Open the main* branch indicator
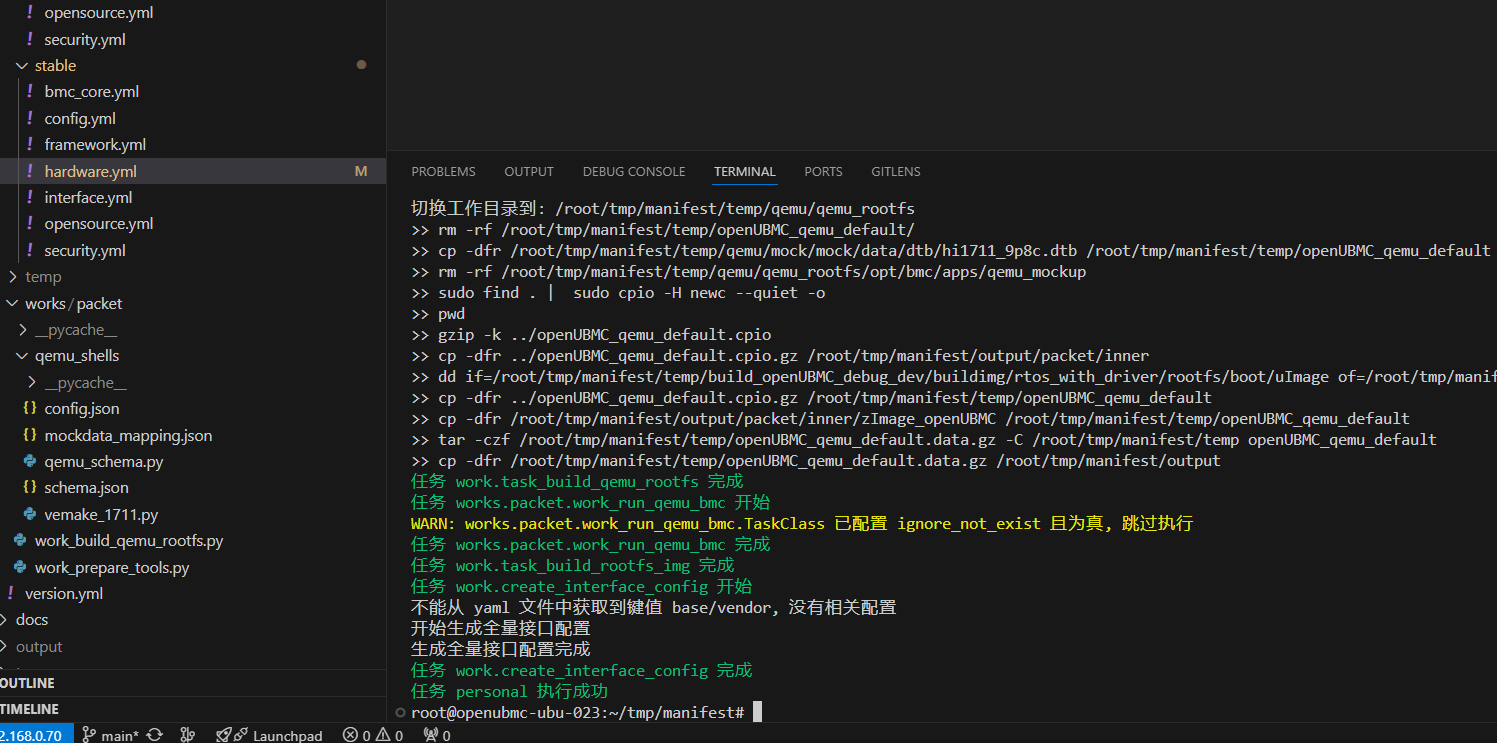This screenshot has width=1497, height=743. (111, 735)
